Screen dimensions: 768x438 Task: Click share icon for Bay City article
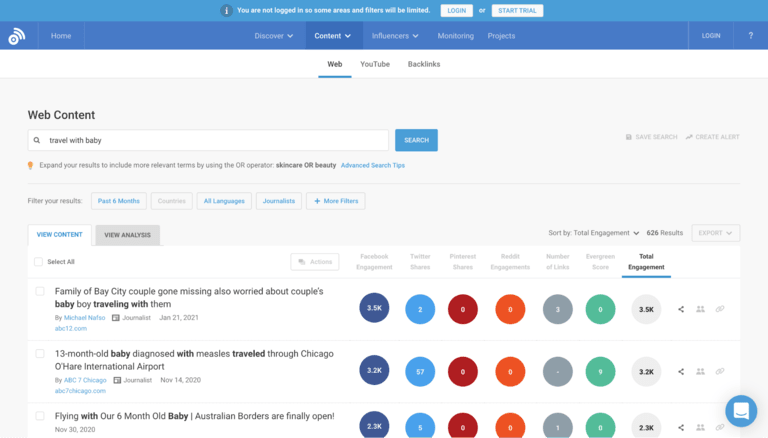point(681,309)
